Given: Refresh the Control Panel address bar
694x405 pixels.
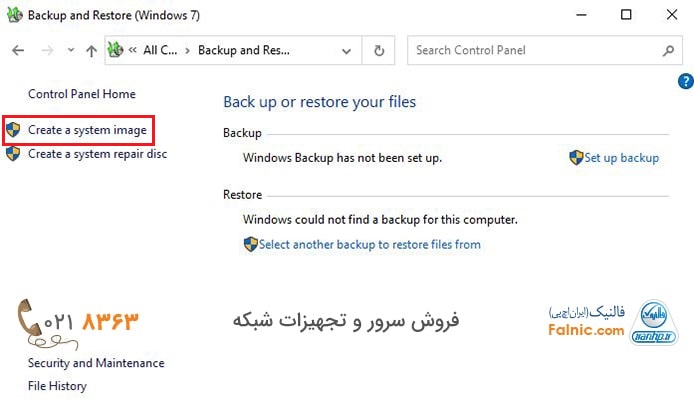Looking at the screenshot, I should click(x=379, y=50).
